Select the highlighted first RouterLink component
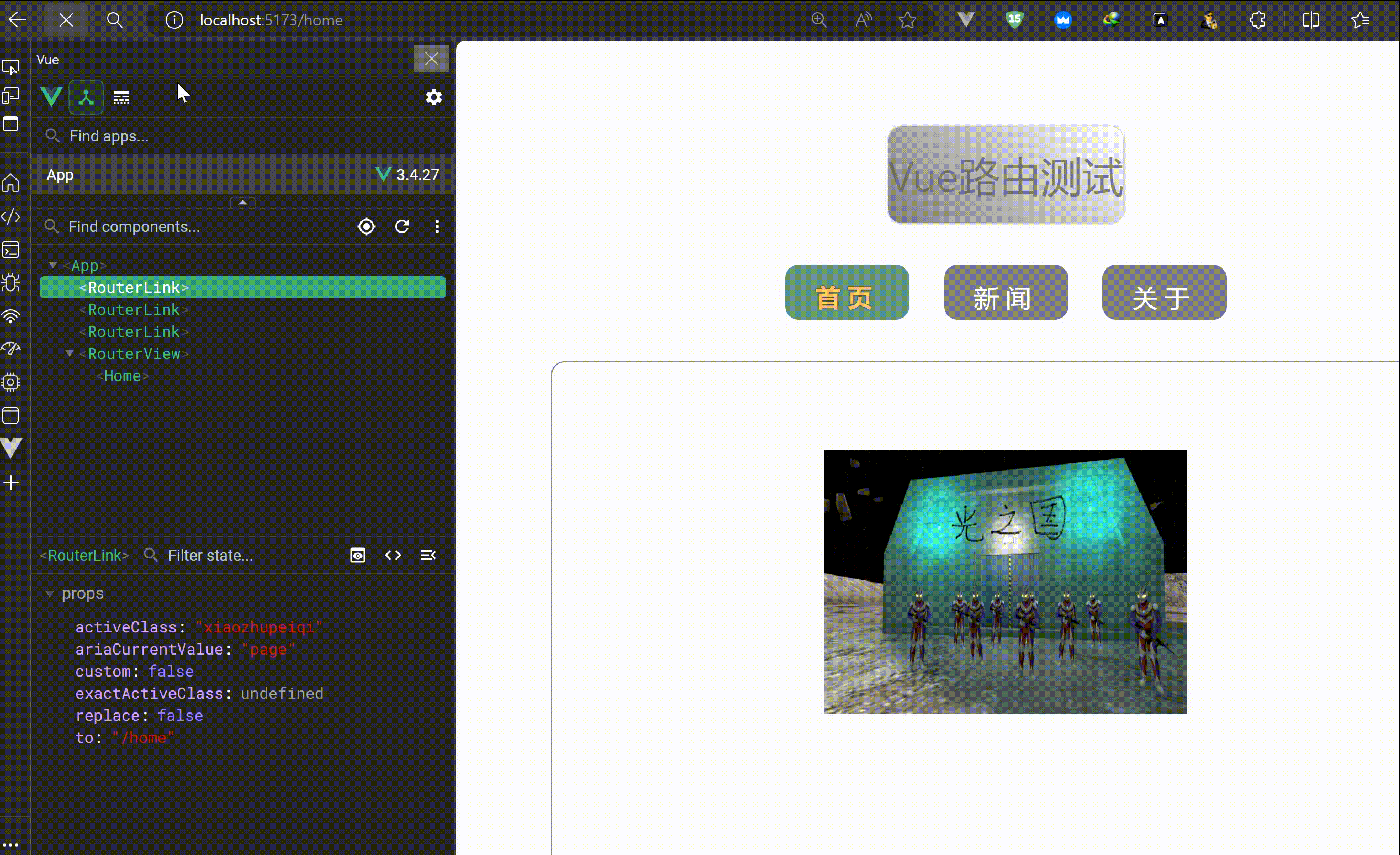1400x855 pixels. pyautogui.click(x=242, y=287)
